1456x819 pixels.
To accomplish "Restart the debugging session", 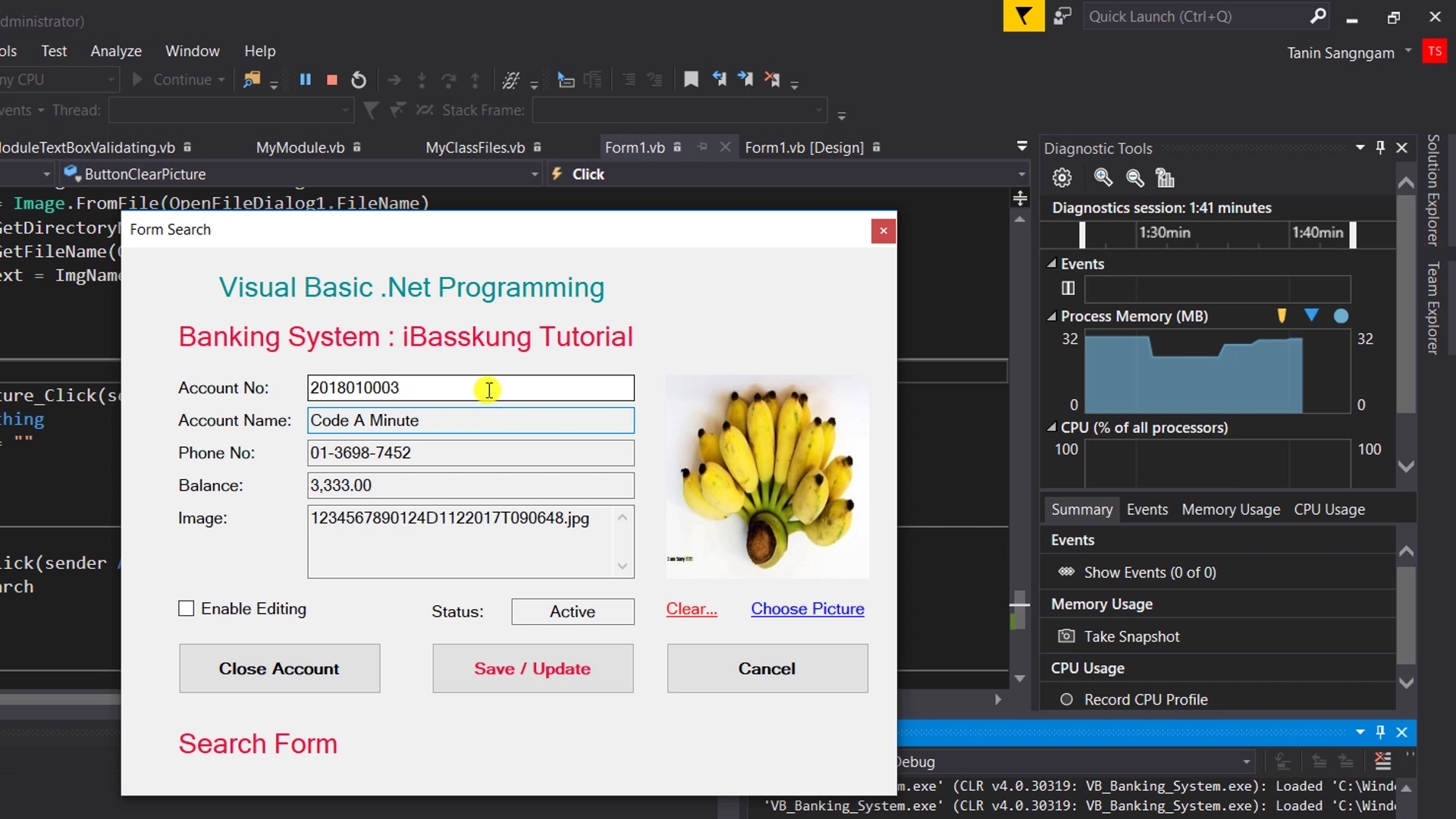I will tap(359, 80).
